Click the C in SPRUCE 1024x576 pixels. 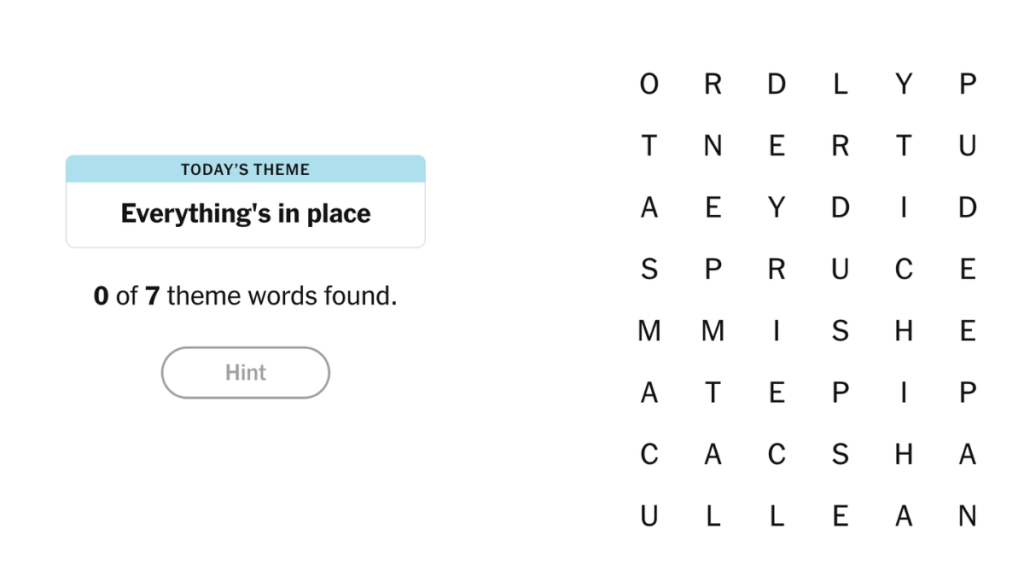tap(904, 269)
